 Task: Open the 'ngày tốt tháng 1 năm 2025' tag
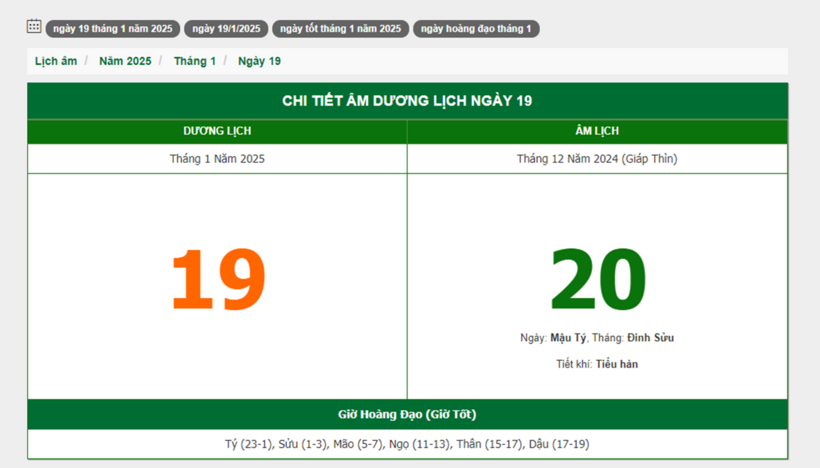tap(340, 29)
